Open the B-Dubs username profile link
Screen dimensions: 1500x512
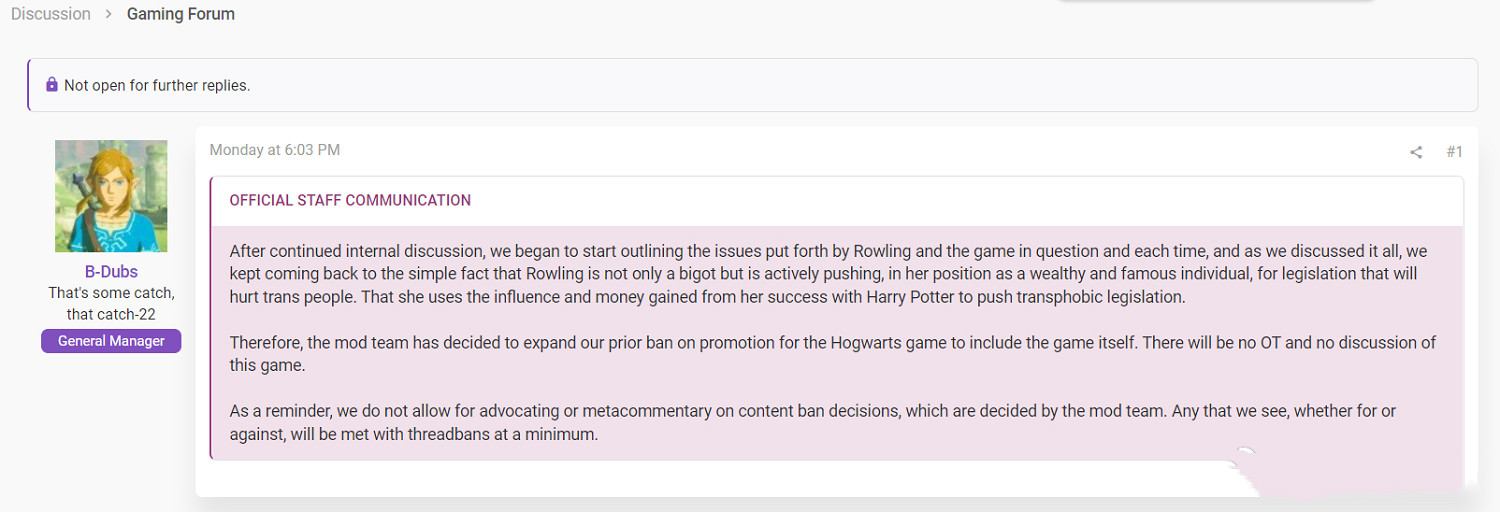tap(111, 272)
